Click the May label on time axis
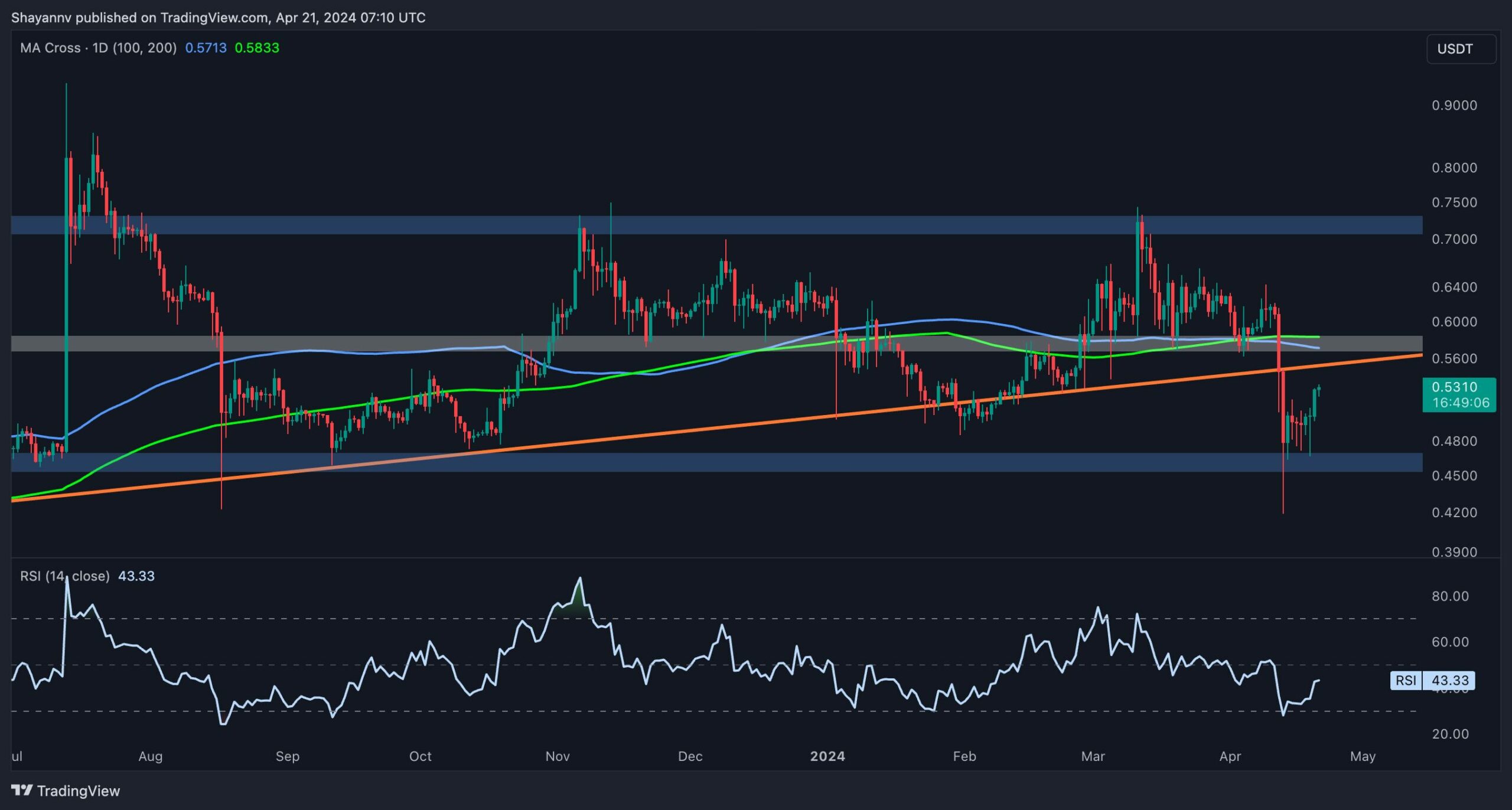 [1363, 756]
